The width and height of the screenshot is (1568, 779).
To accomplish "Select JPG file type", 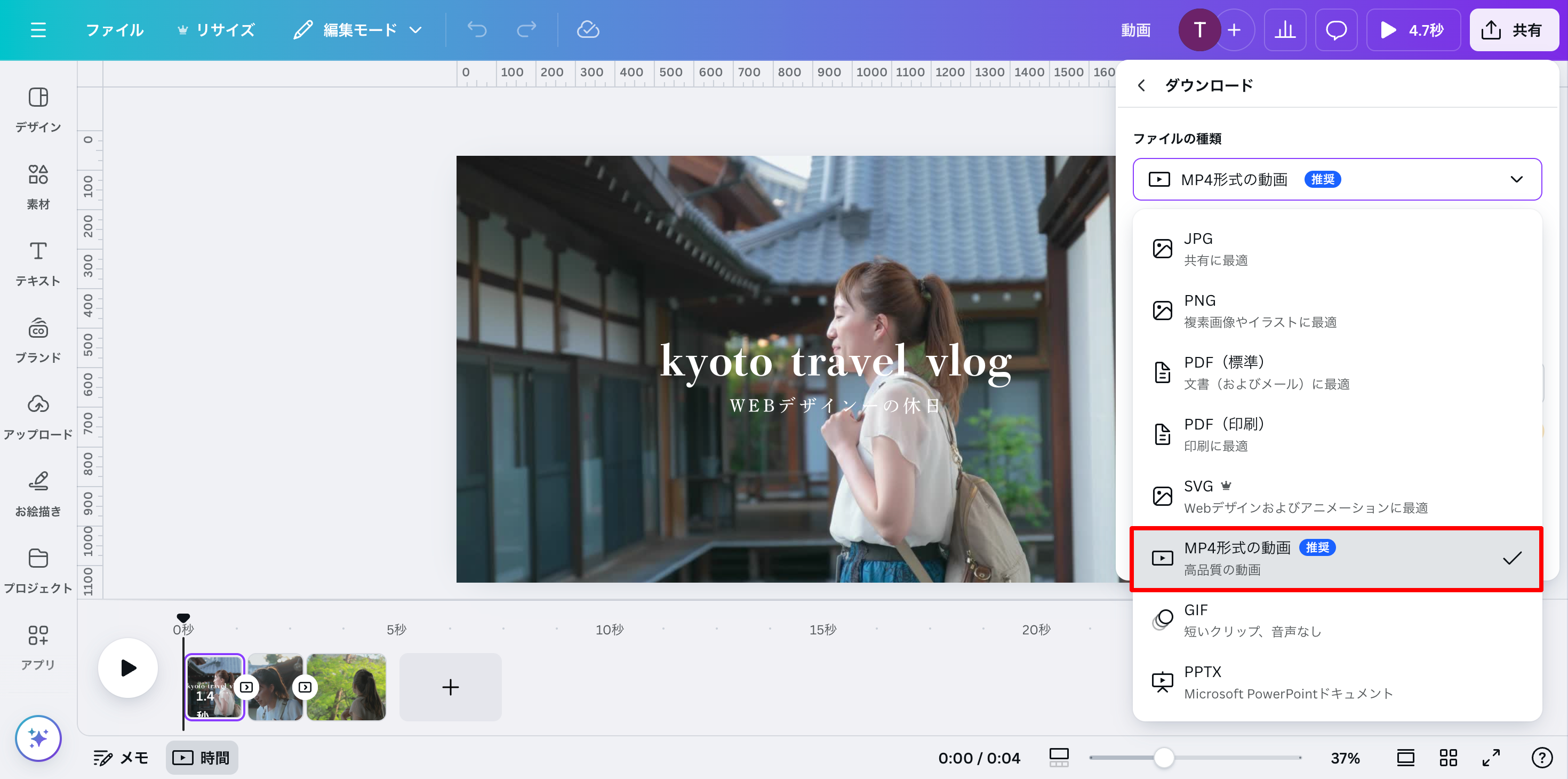I will (1337, 249).
